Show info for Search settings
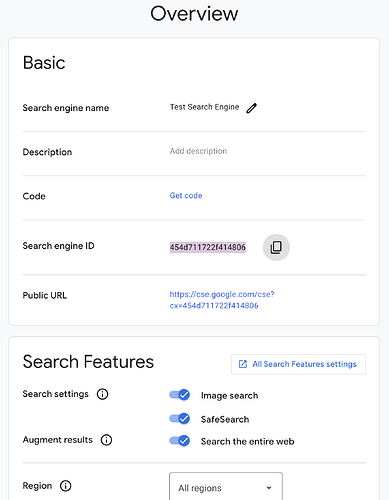The image size is (389, 500). pos(102,394)
